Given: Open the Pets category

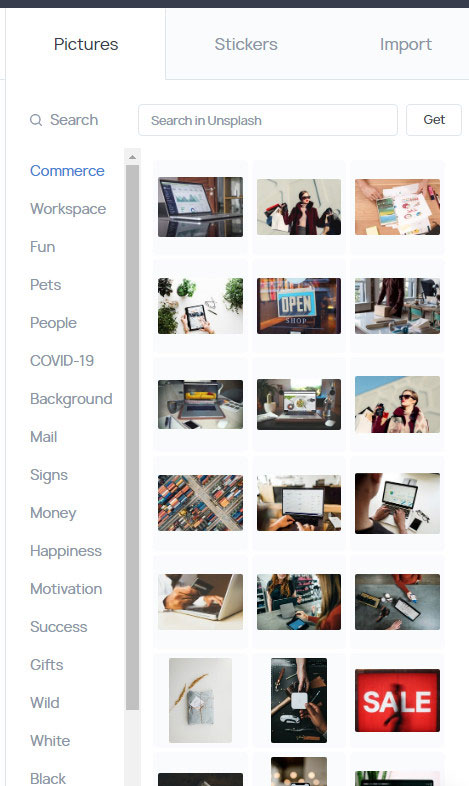Looking at the screenshot, I should (45, 285).
